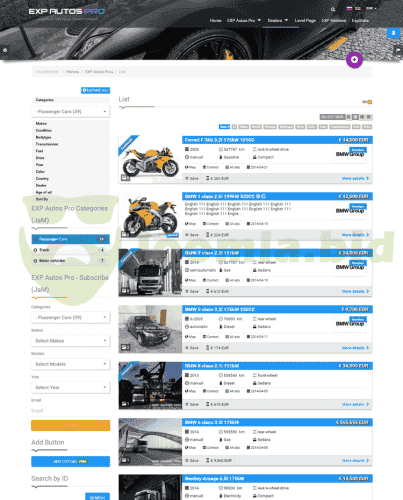Open the Level Page menu item

tap(305, 20)
